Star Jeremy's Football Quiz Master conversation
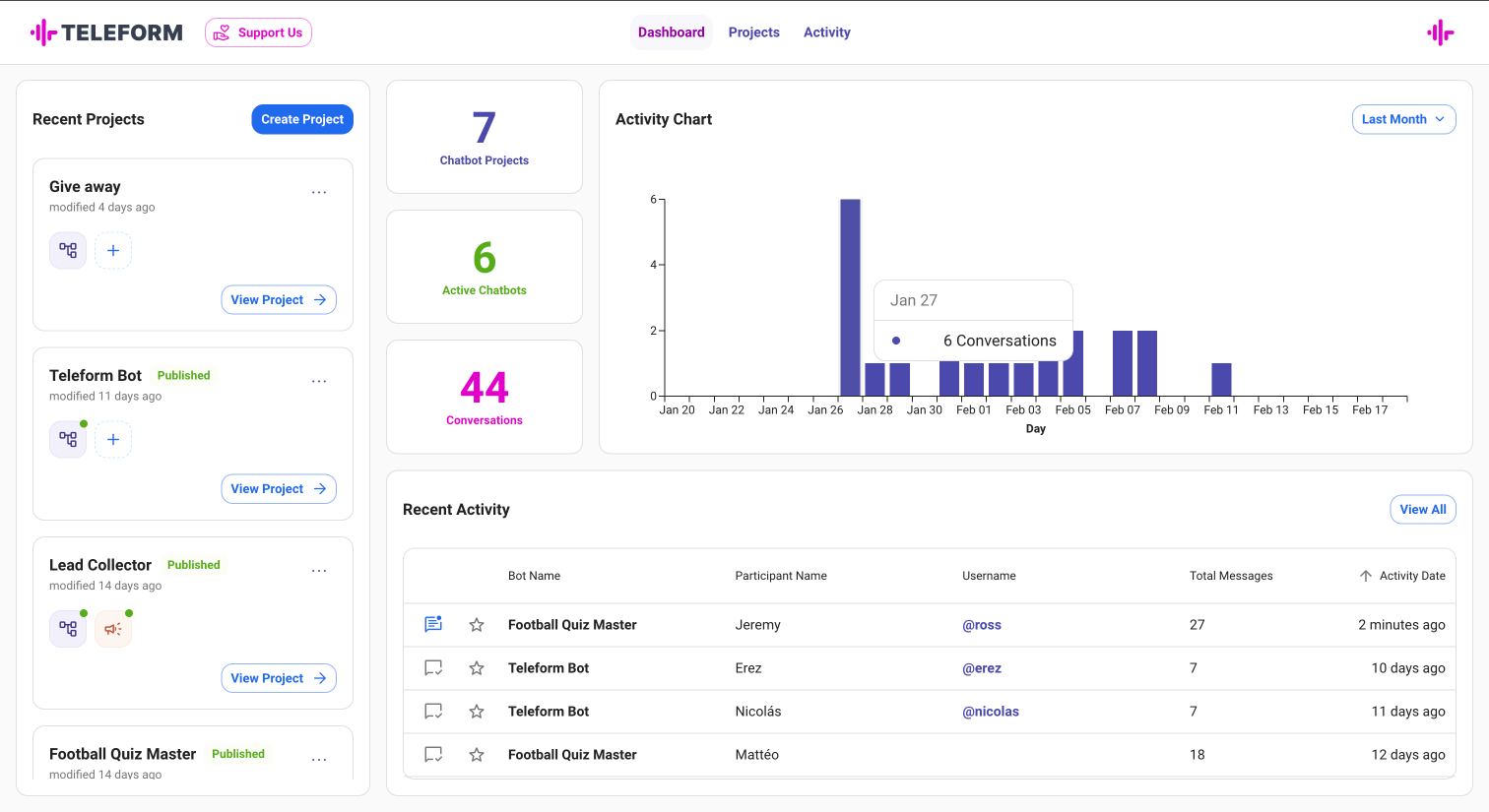1489x812 pixels. point(477,624)
